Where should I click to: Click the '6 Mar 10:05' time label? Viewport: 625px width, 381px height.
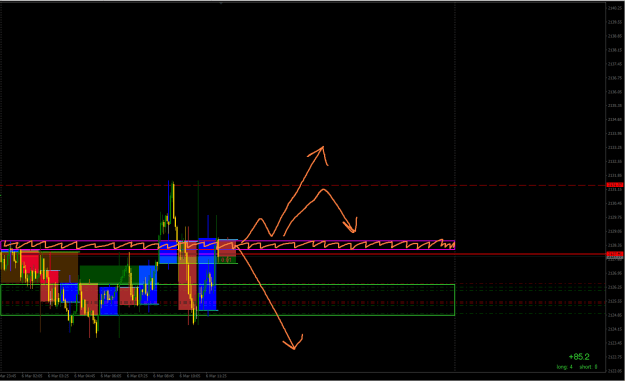click(x=190, y=376)
